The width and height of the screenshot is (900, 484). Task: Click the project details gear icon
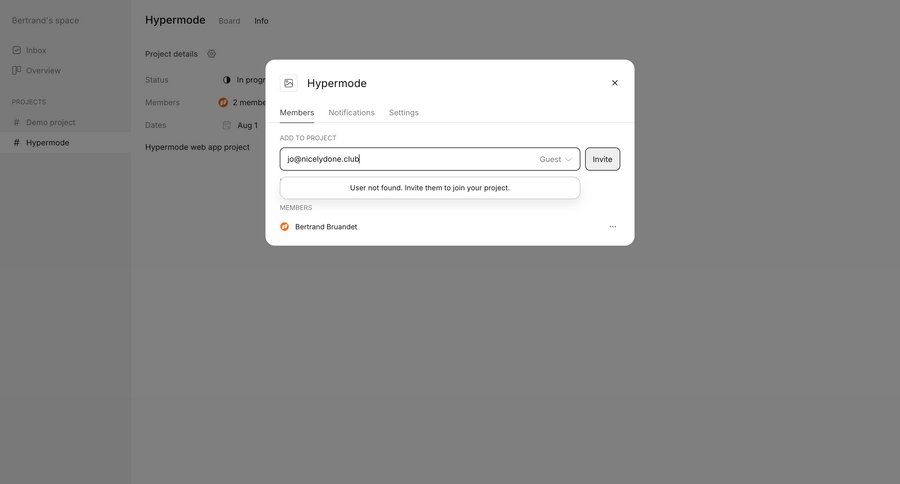coord(211,54)
